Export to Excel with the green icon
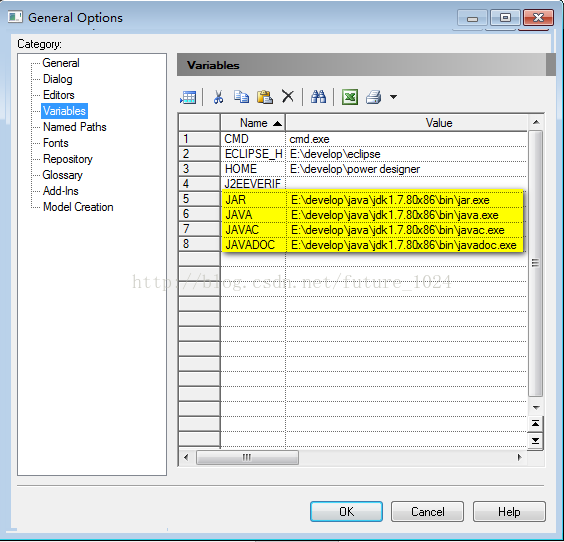 [x=350, y=97]
